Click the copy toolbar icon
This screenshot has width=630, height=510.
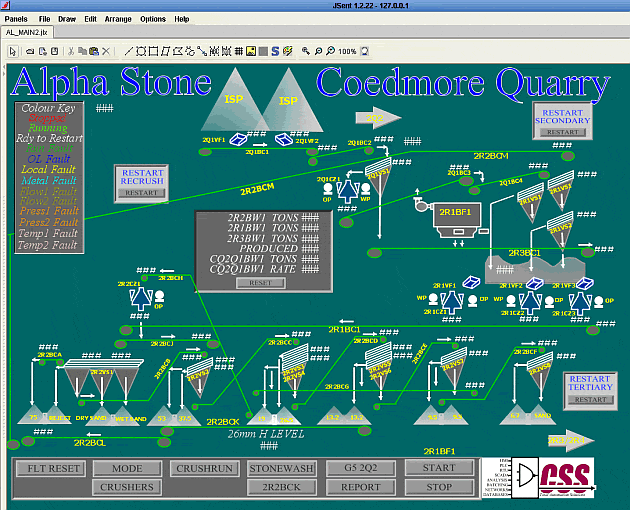82,51
